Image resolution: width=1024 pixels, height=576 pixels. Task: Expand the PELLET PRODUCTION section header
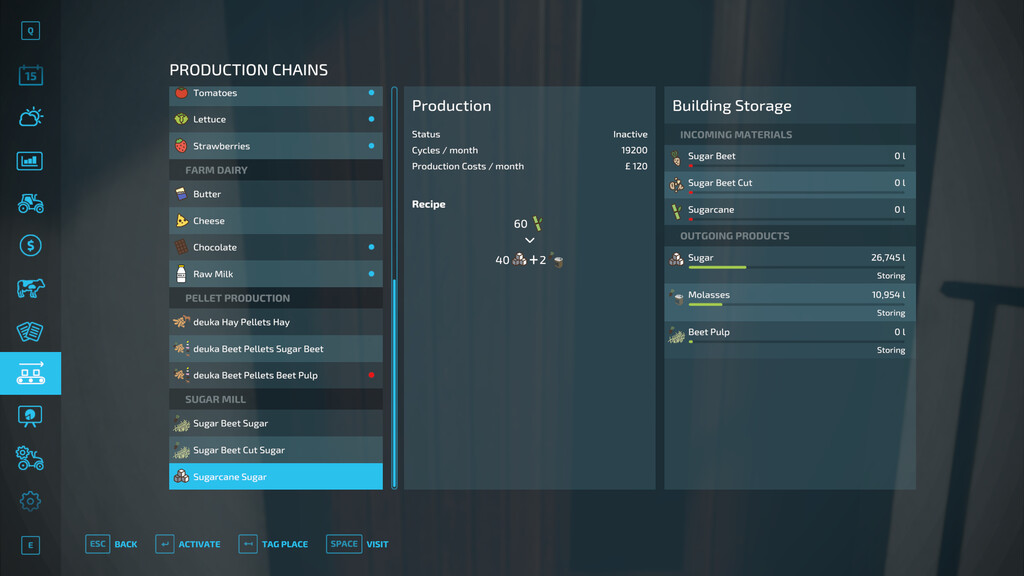click(275, 297)
